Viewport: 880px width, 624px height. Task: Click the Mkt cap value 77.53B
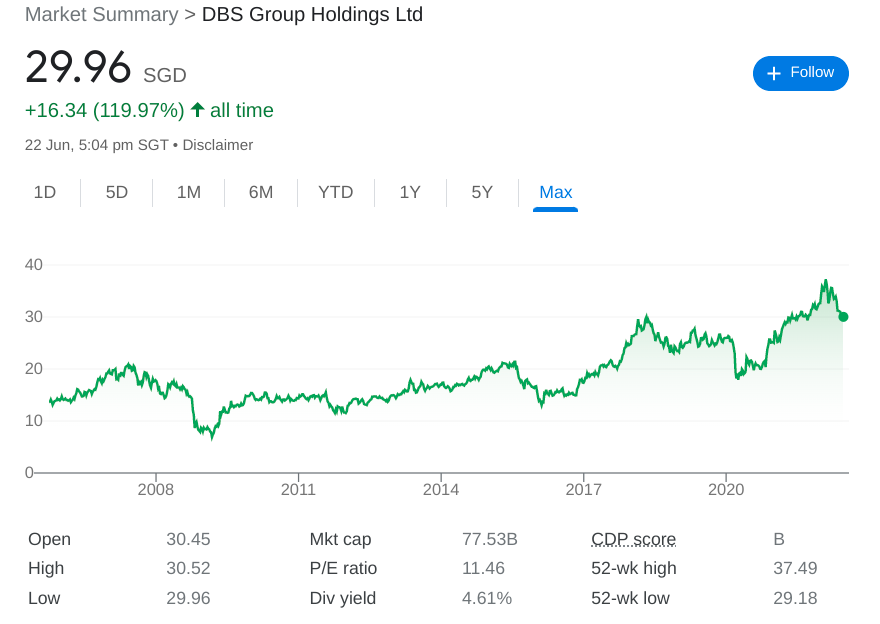pos(489,539)
